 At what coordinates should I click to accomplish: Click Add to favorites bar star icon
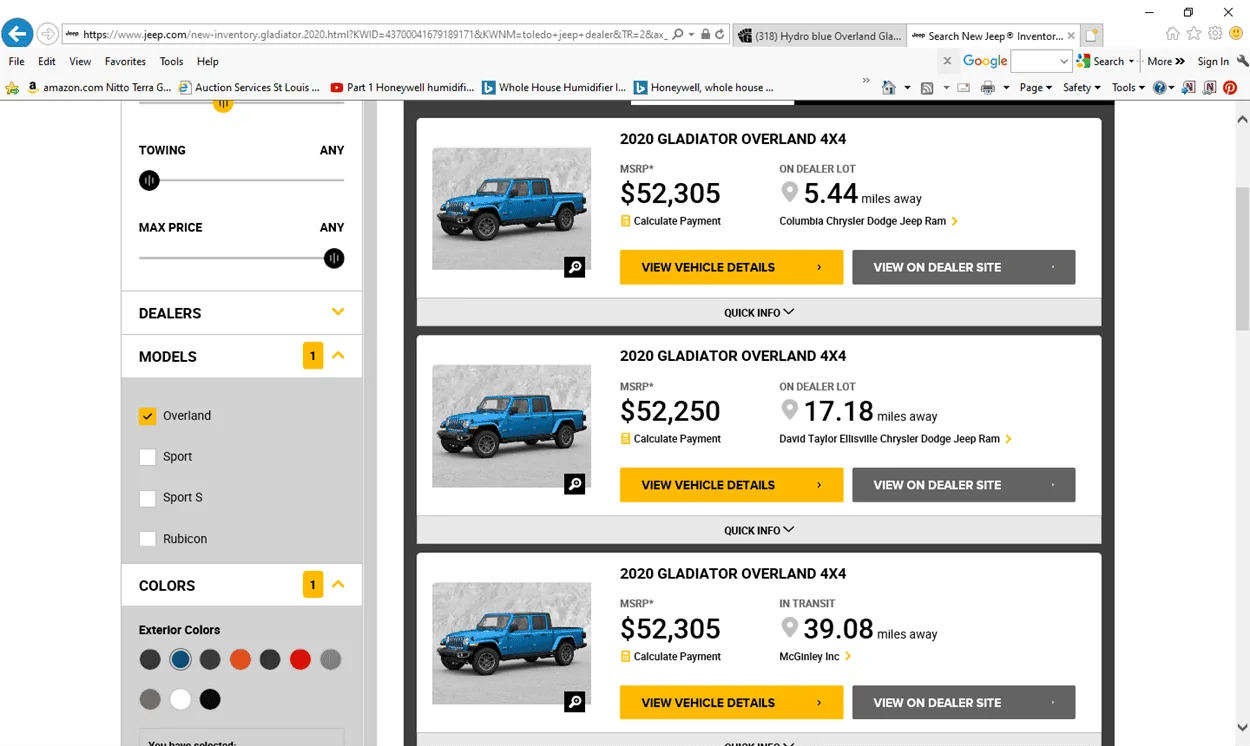click(x=12, y=88)
